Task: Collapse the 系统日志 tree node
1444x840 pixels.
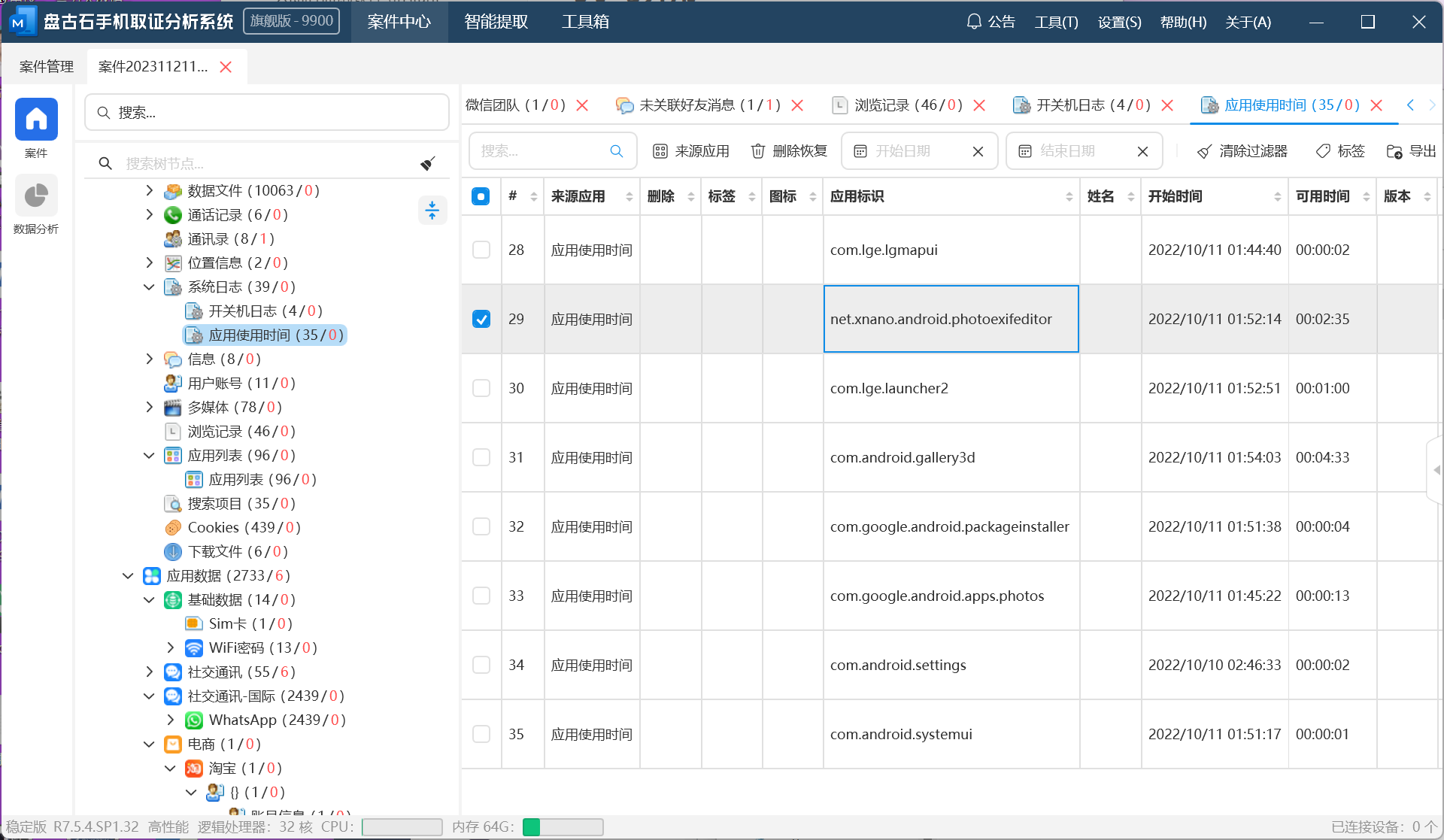Action: (x=149, y=287)
